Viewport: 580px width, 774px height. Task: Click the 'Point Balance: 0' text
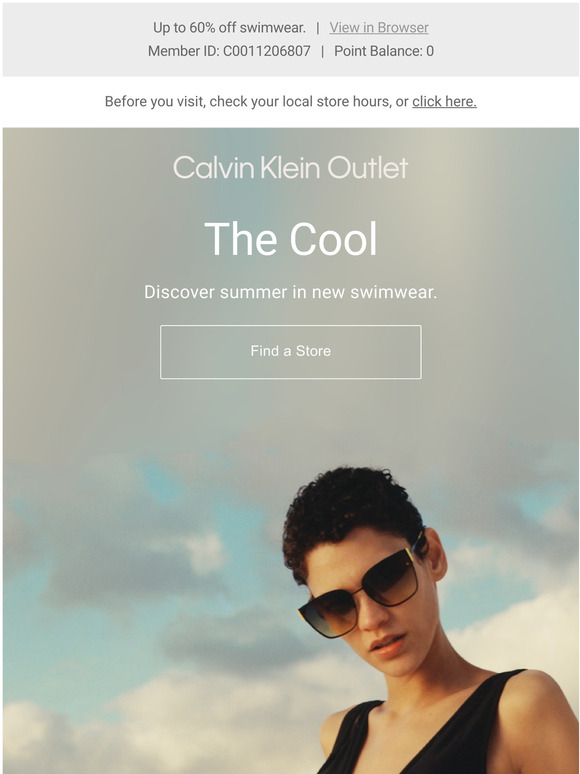[x=384, y=51]
